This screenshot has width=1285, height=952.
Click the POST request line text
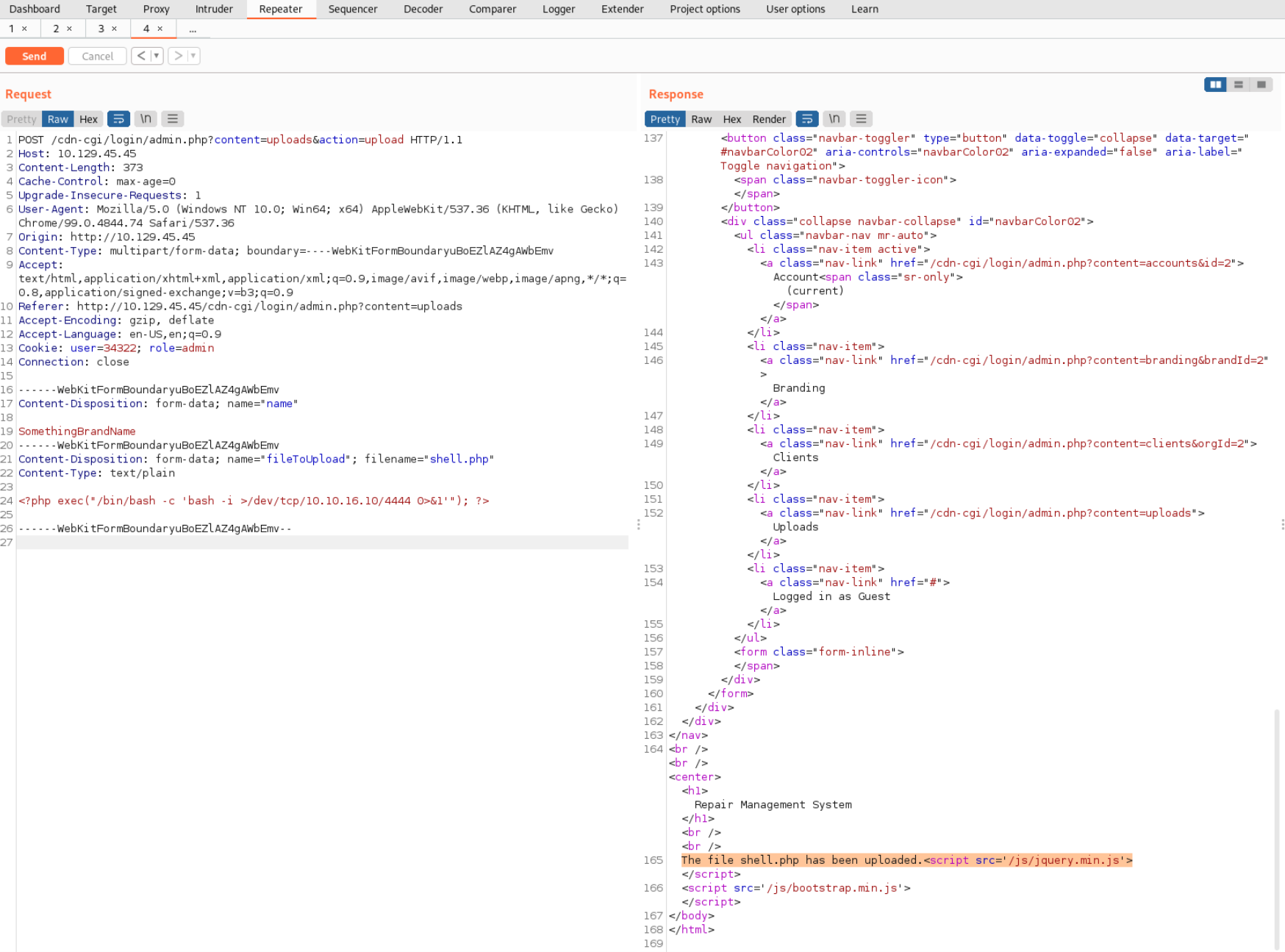tap(240, 140)
